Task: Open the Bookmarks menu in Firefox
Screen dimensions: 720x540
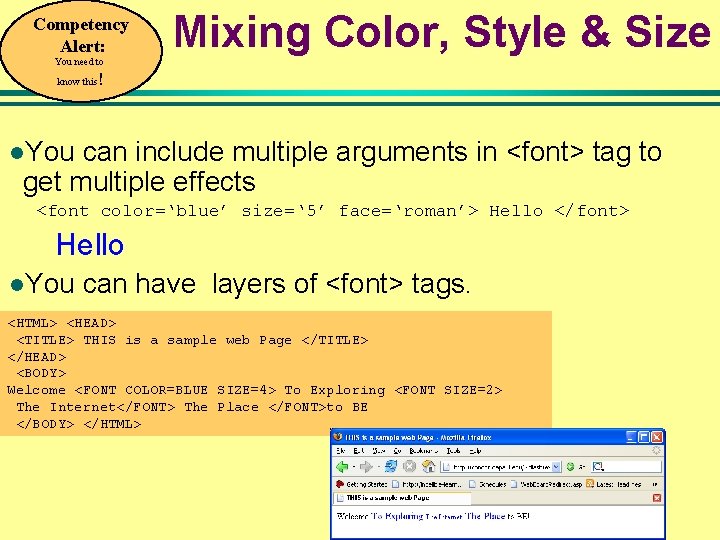Action: [423, 451]
